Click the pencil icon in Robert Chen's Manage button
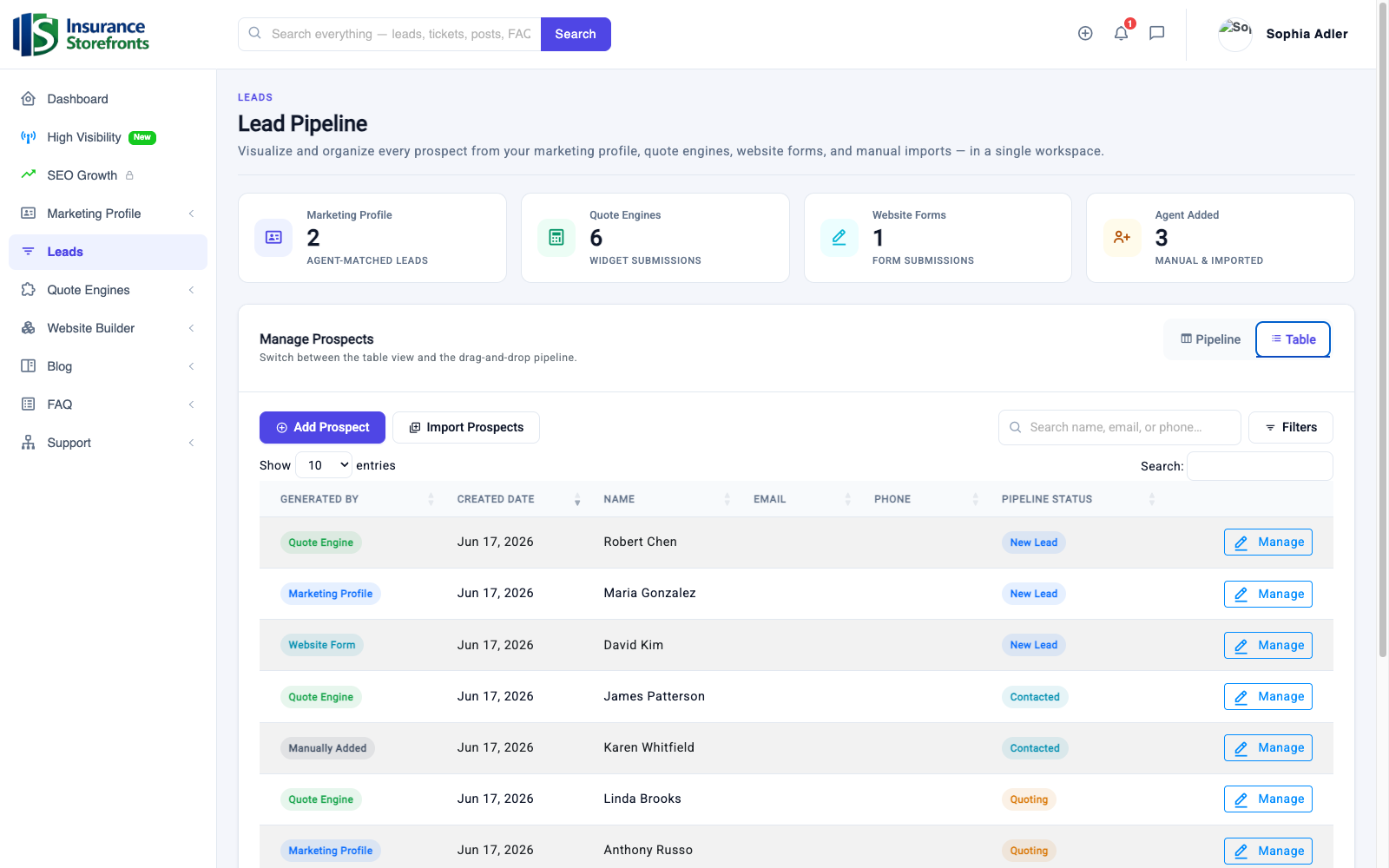The height and width of the screenshot is (868, 1389). 1241,542
